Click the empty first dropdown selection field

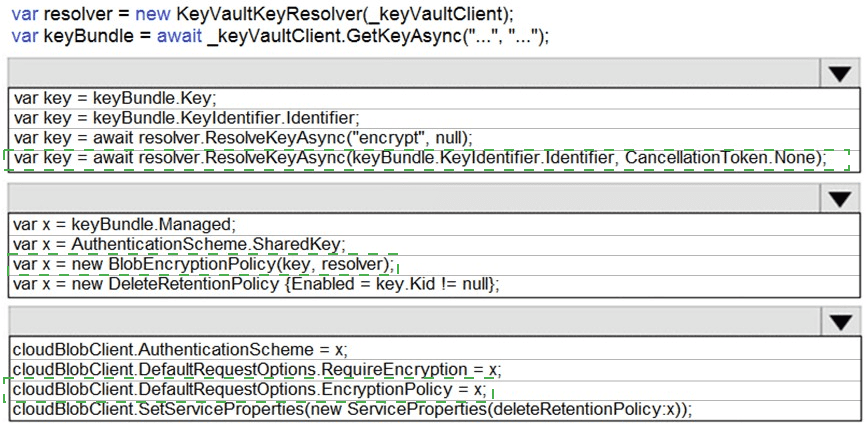(x=410, y=73)
